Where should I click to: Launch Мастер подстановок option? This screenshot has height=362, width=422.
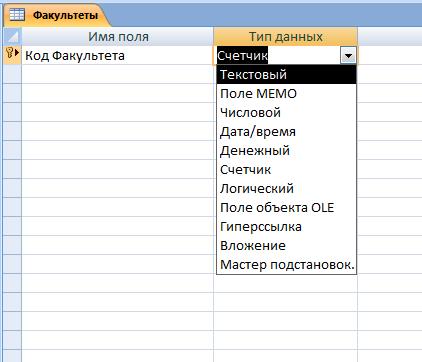click(x=286, y=264)
